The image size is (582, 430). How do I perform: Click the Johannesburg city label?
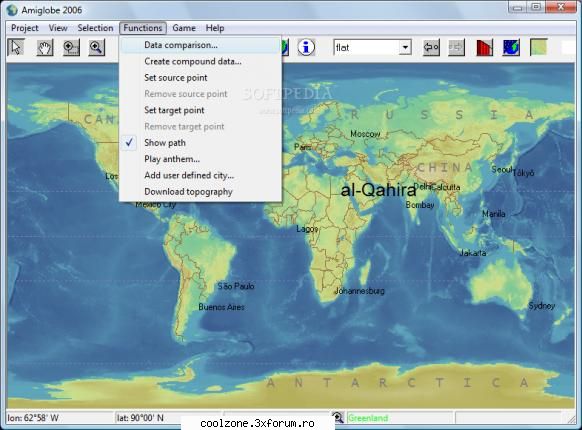pyautogui.click(x=359, y=291)
